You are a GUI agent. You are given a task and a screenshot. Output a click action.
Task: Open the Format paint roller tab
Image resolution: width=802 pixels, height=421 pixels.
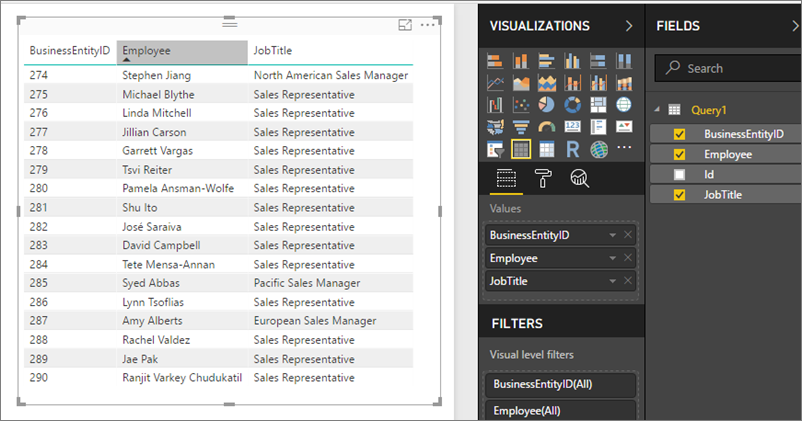tap(542, 179)
